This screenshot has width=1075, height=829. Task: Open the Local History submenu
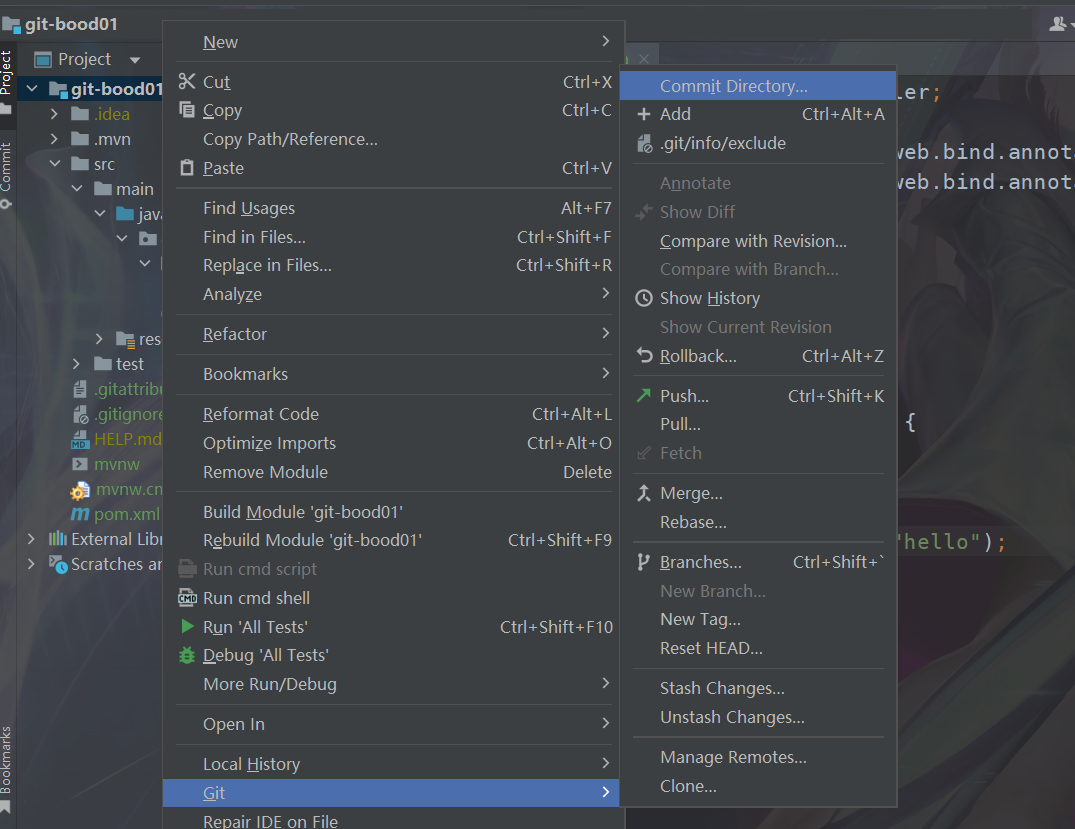tap(394, 764)
